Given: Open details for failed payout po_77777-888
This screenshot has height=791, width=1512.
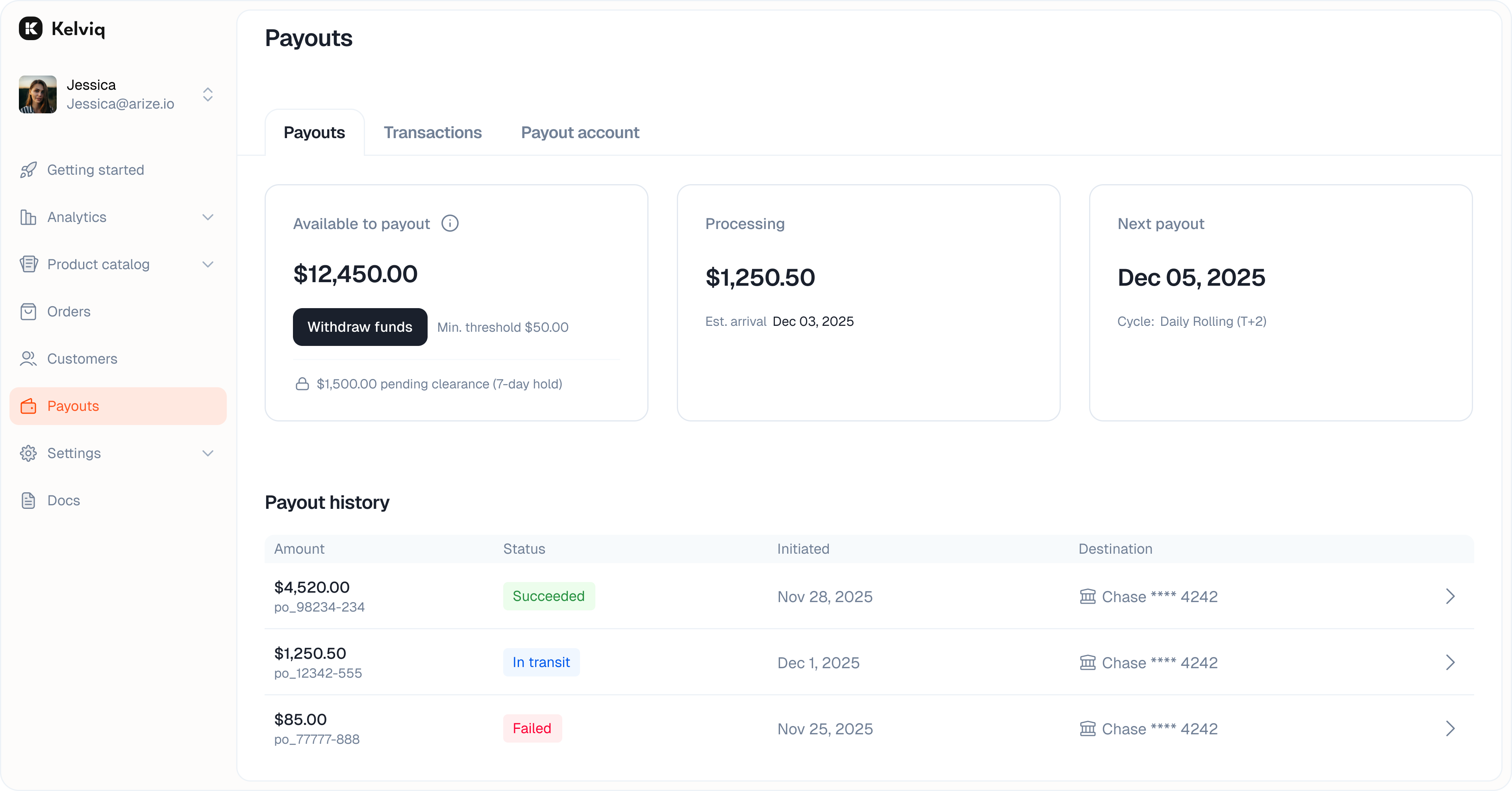Looking at the screenshot, I should tap(1450, 728).
